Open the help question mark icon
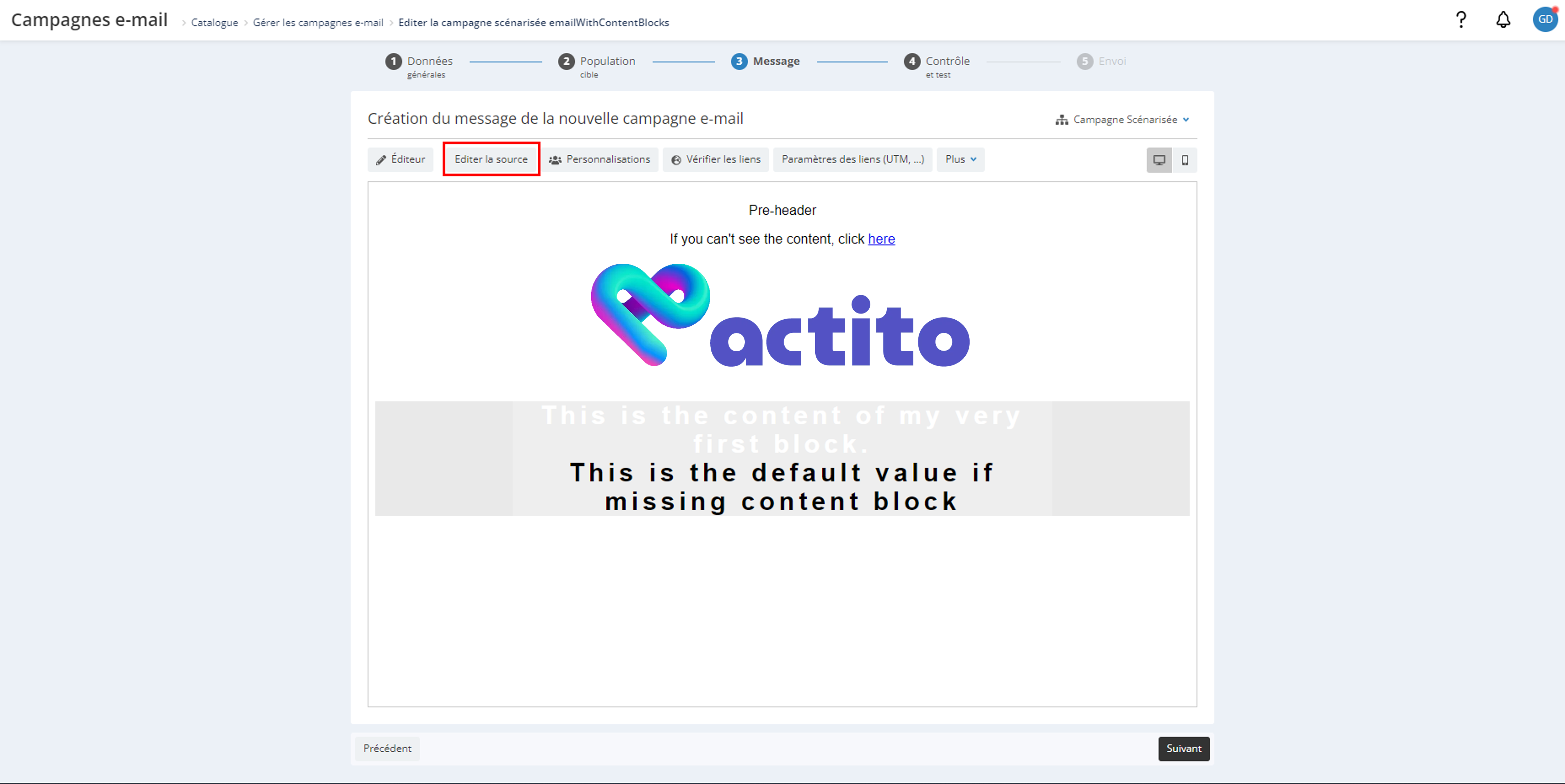Screen dimensions: 1565x784 click(x=1460, y=20)
